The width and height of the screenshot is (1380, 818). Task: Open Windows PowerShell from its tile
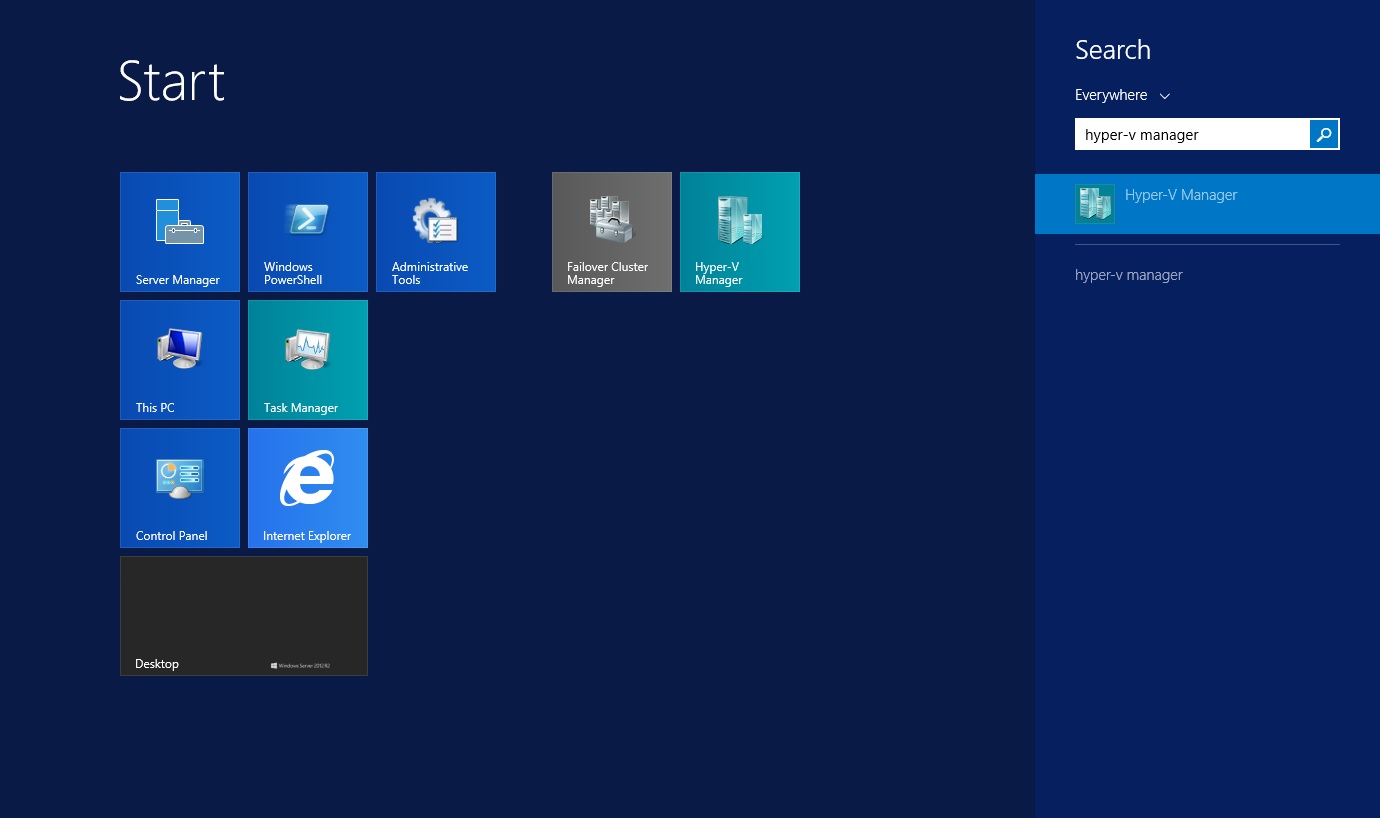pyautogui.click(x=307, y=231)
